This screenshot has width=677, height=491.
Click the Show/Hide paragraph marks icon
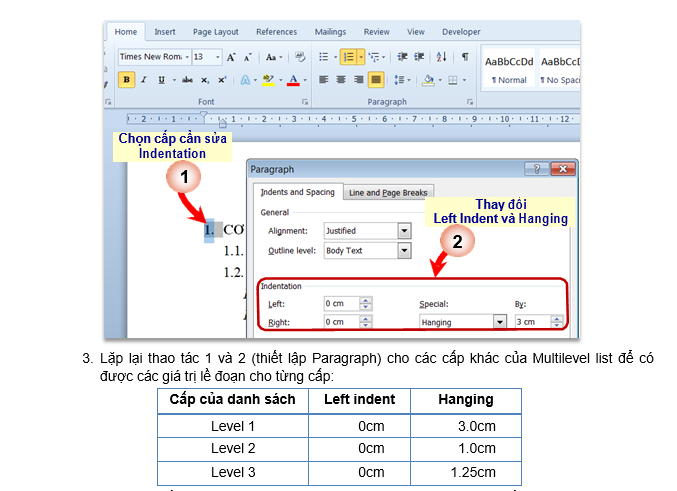(465, 57)
